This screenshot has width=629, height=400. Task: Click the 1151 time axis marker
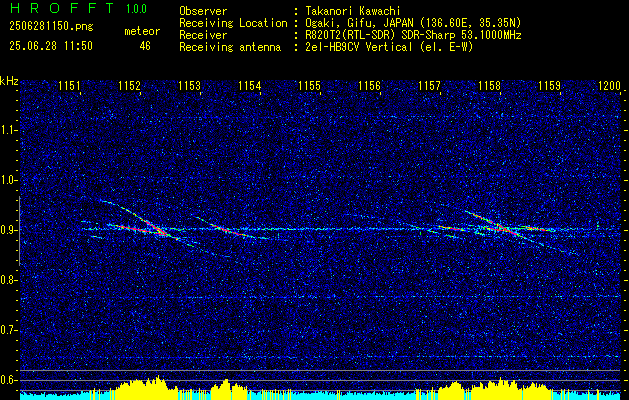(69, 86)
